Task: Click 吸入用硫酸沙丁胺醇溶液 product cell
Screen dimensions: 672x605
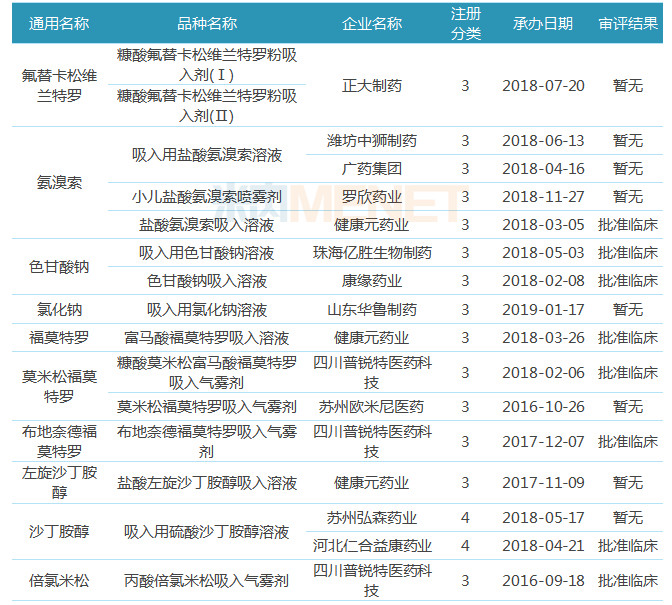Action: (207, 532)
